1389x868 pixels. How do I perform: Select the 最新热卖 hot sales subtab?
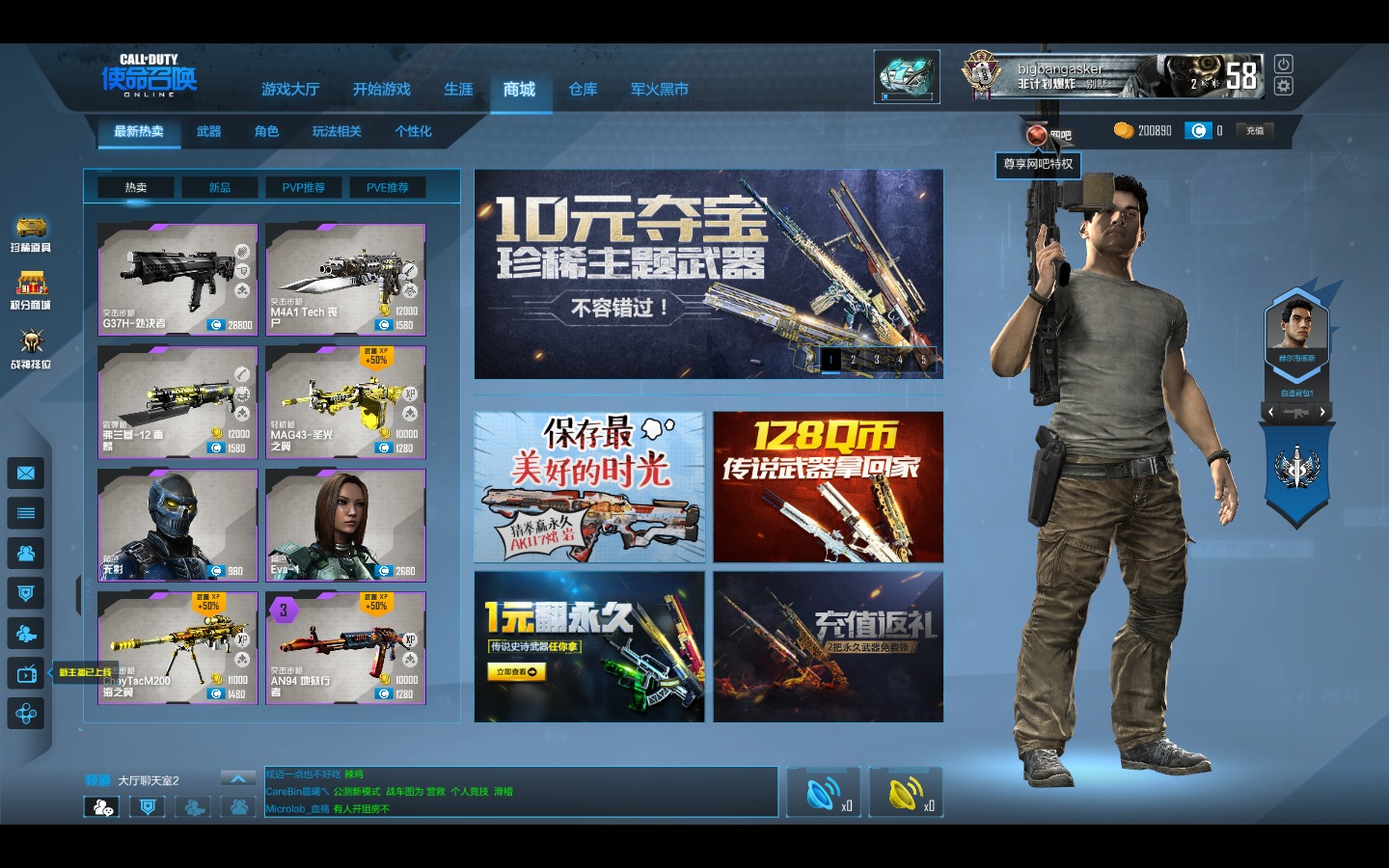[x=139, y=132]
